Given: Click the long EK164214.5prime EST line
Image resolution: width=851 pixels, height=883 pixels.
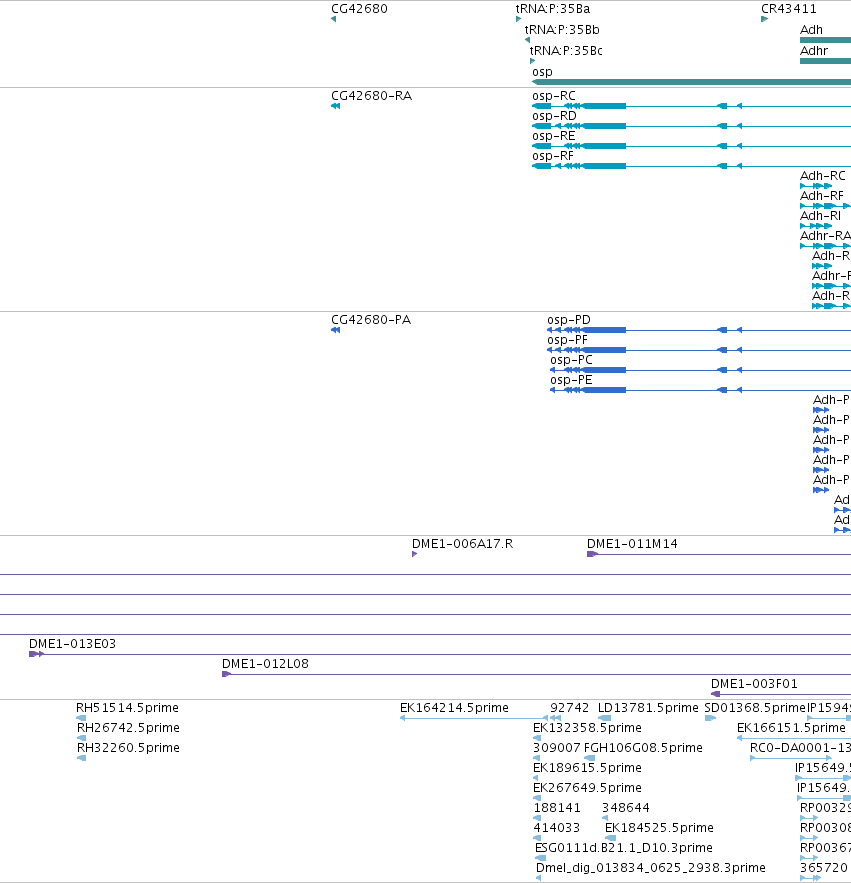Looking at the screenshot, I should [473, 718].
